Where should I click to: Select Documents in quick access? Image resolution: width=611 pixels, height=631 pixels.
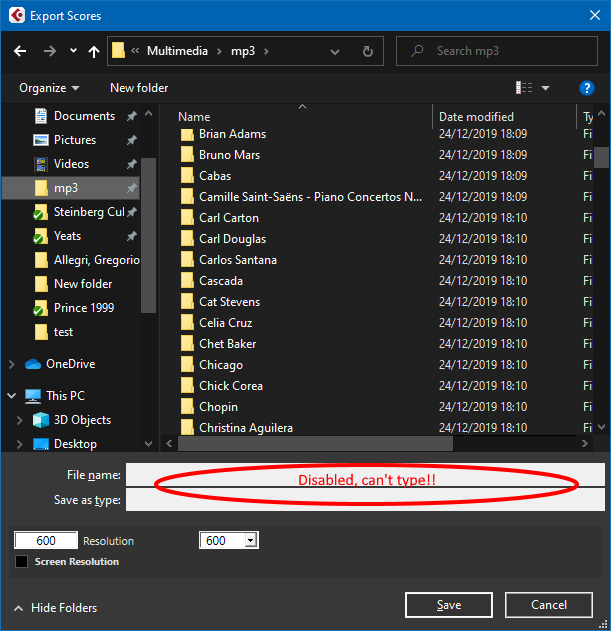(85, 116)
